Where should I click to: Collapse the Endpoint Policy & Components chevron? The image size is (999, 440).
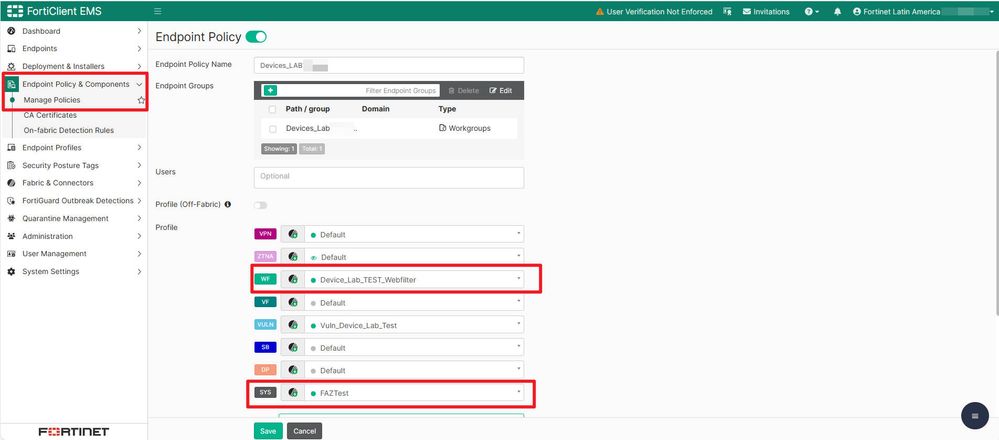pyautogui.click(x=139, y=84)
